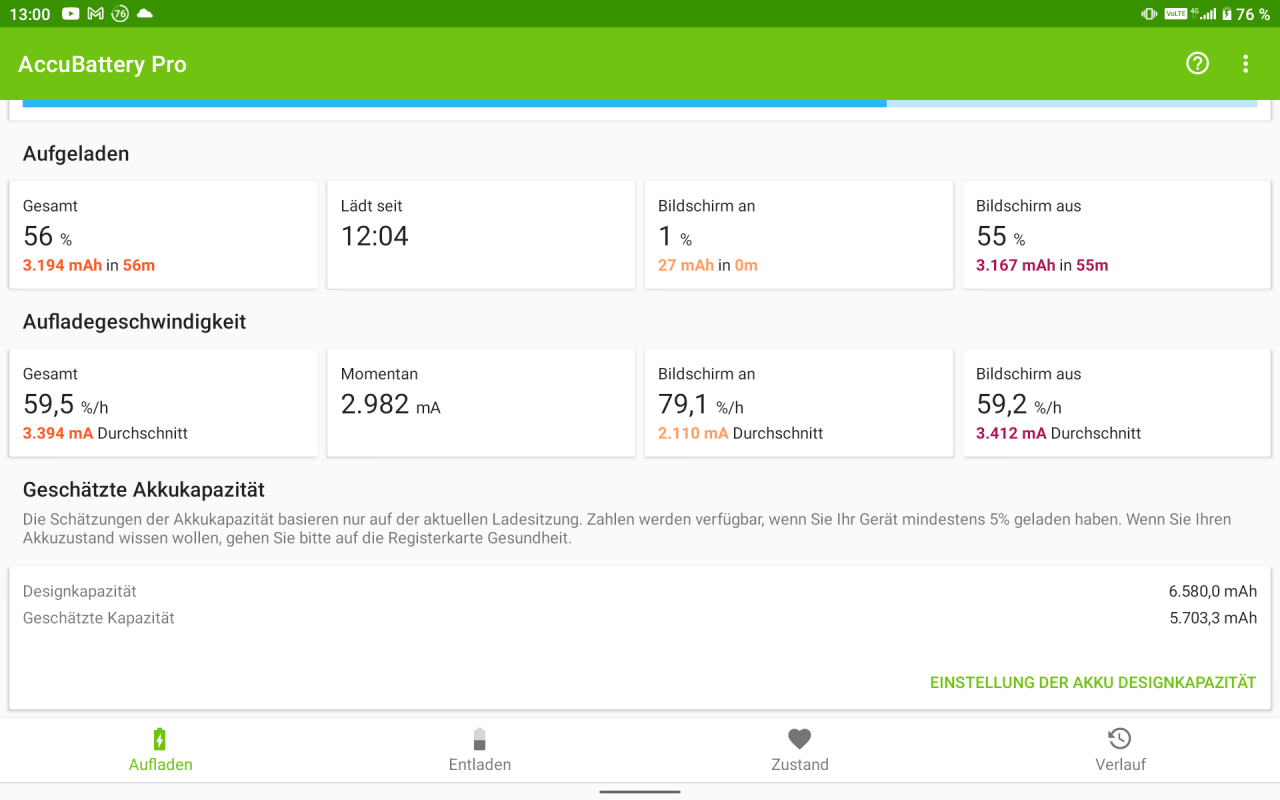Tap the 3.394 mA Durchschnitt value

pyautogui.click(x=105, y=433)
